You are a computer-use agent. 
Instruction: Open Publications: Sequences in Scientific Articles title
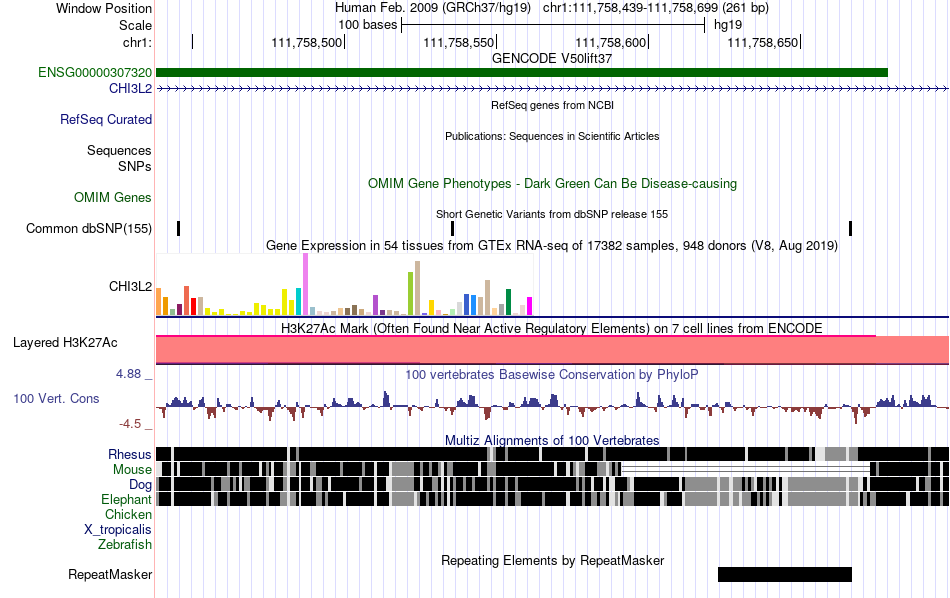[x=552, y=136]
